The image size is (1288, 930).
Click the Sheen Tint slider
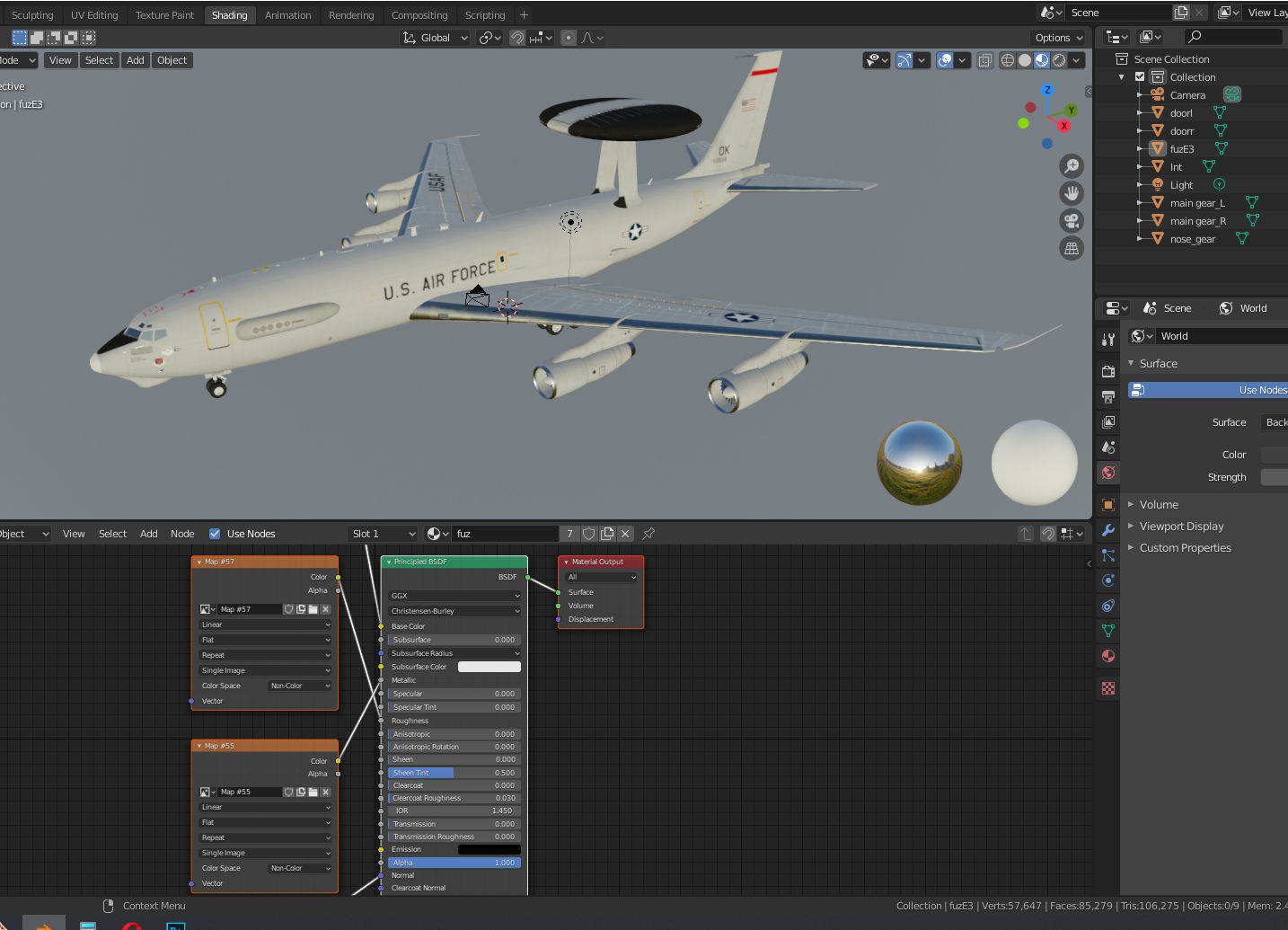pyautogui.click(x=454, y=773)
